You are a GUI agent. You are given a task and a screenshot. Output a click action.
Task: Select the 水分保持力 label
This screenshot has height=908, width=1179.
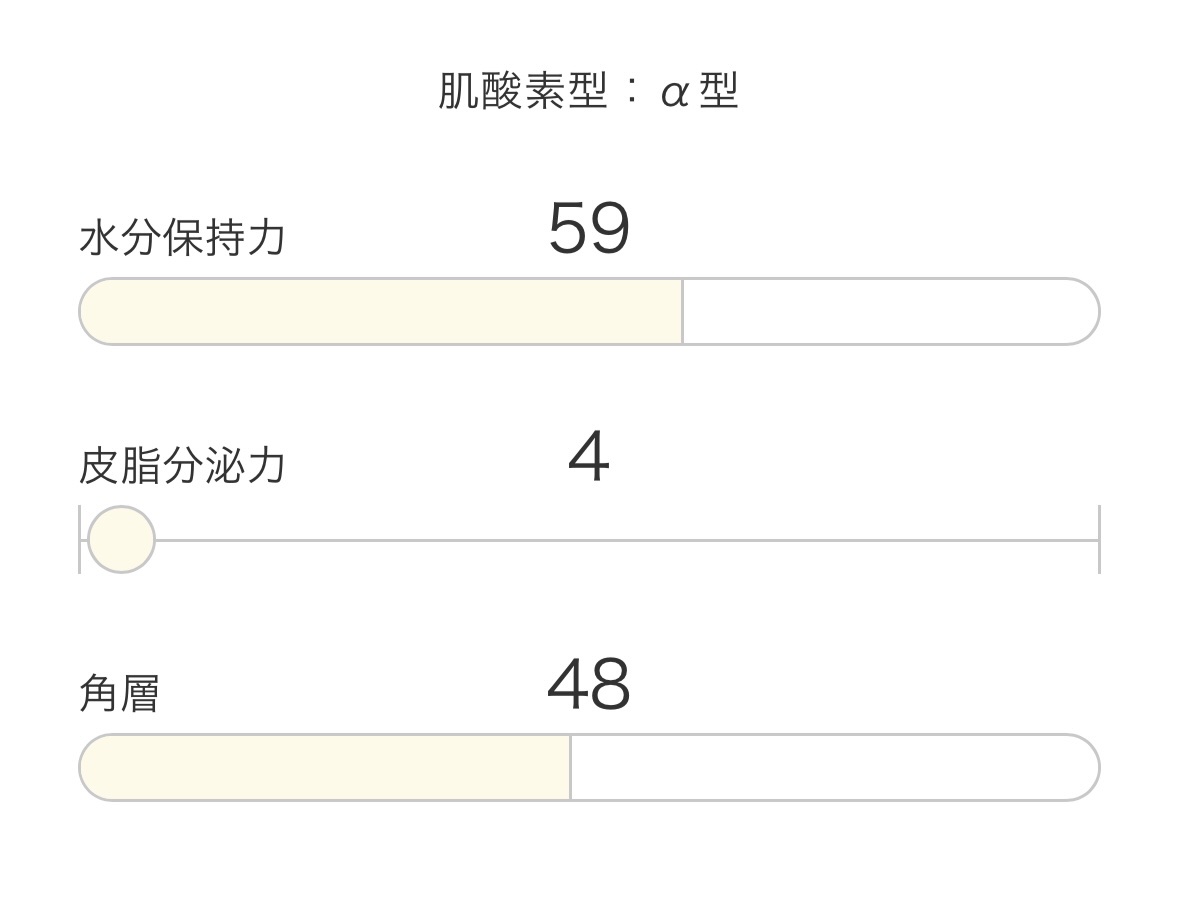click(182, 239)
